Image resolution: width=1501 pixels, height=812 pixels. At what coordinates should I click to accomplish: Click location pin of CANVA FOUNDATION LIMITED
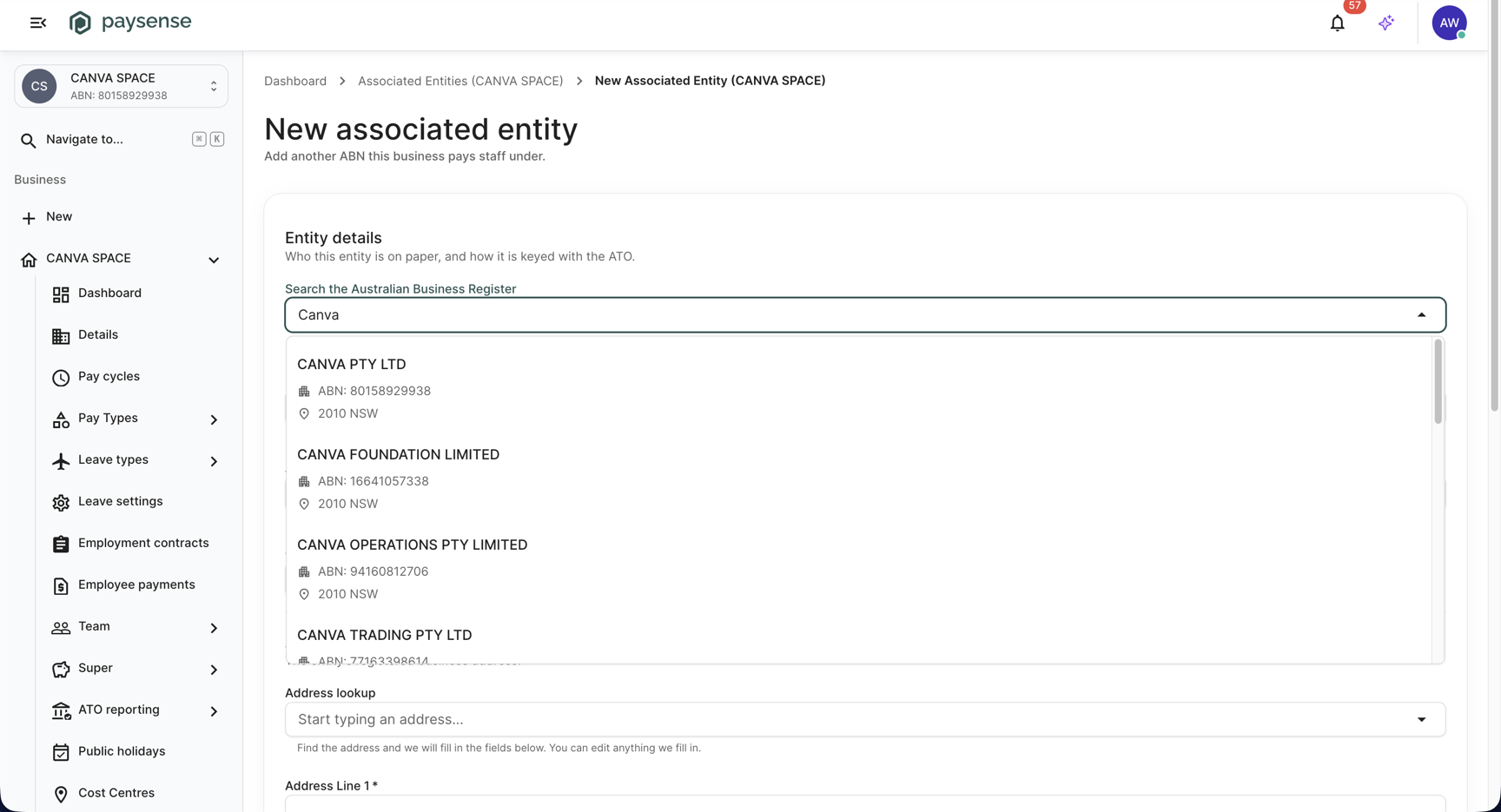(304, 505)
